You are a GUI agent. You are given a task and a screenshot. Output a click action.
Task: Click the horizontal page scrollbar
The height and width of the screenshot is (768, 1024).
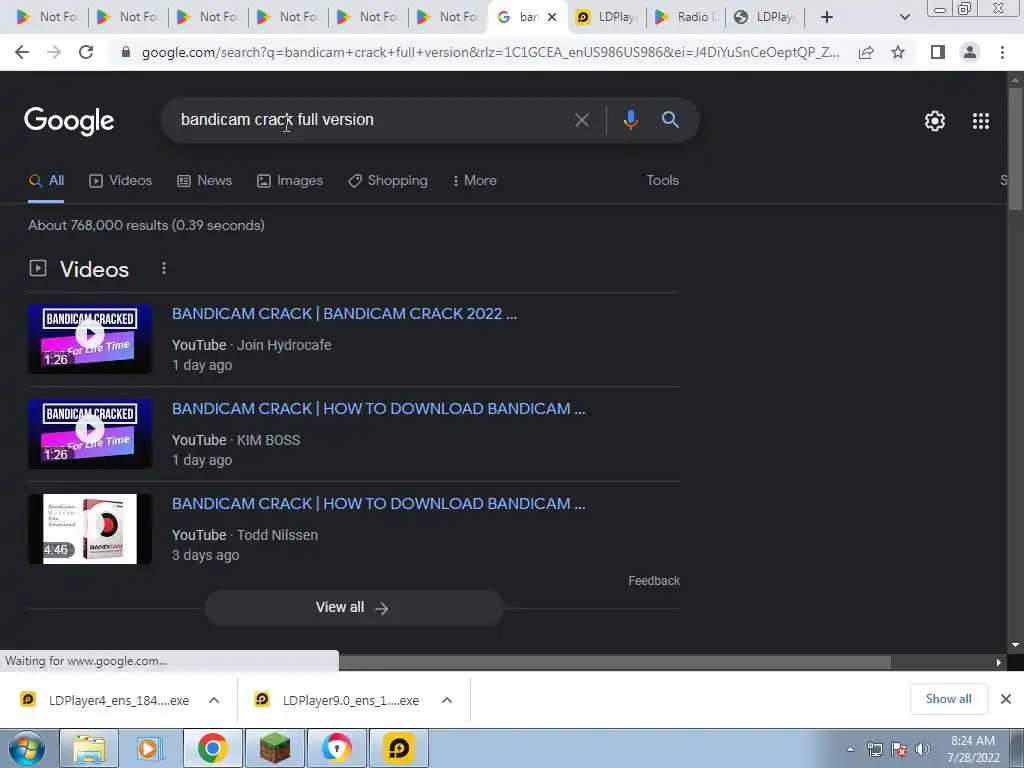[x=614, y=663]
